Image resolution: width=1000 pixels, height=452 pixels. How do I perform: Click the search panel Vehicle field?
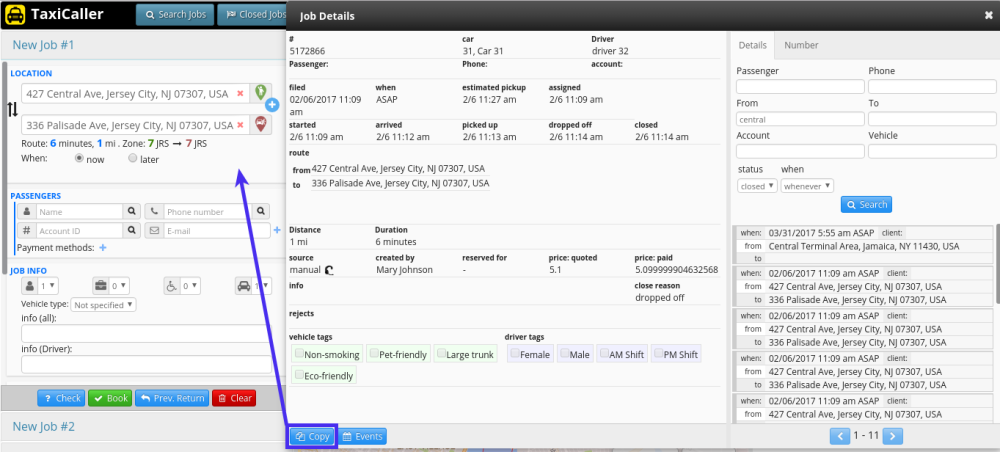[932, 151]
